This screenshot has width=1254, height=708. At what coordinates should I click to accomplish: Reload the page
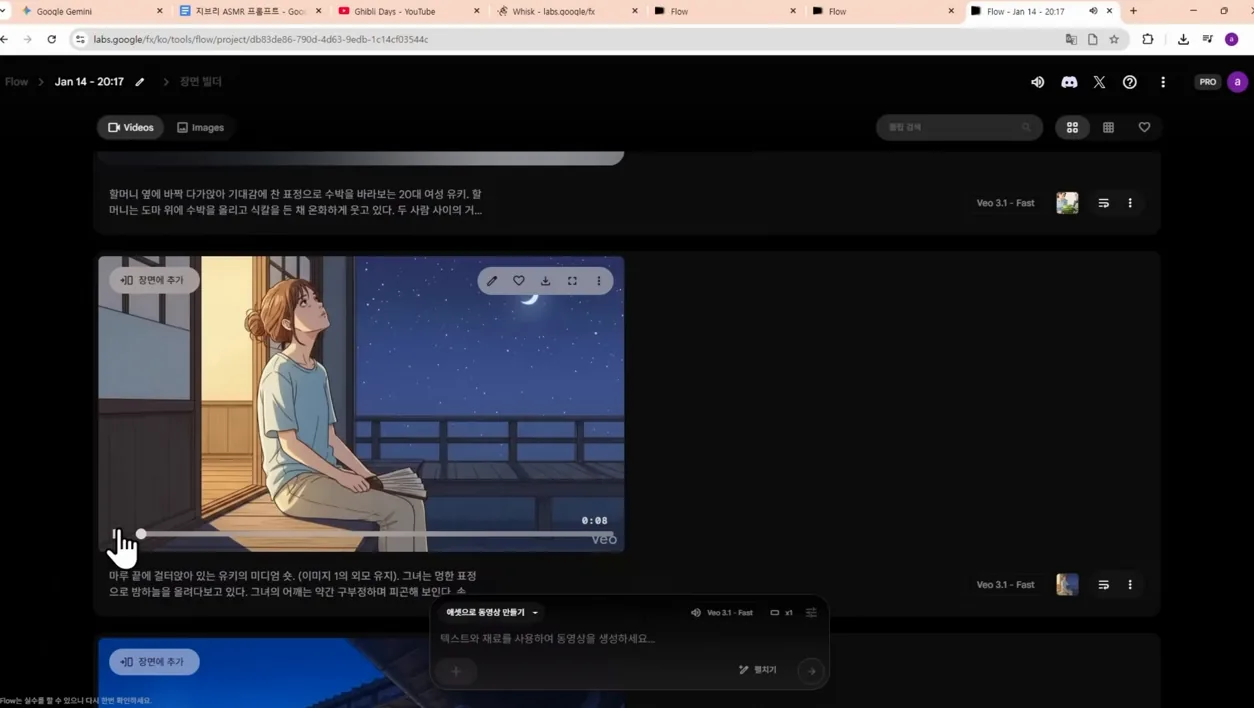coord(52,39)
